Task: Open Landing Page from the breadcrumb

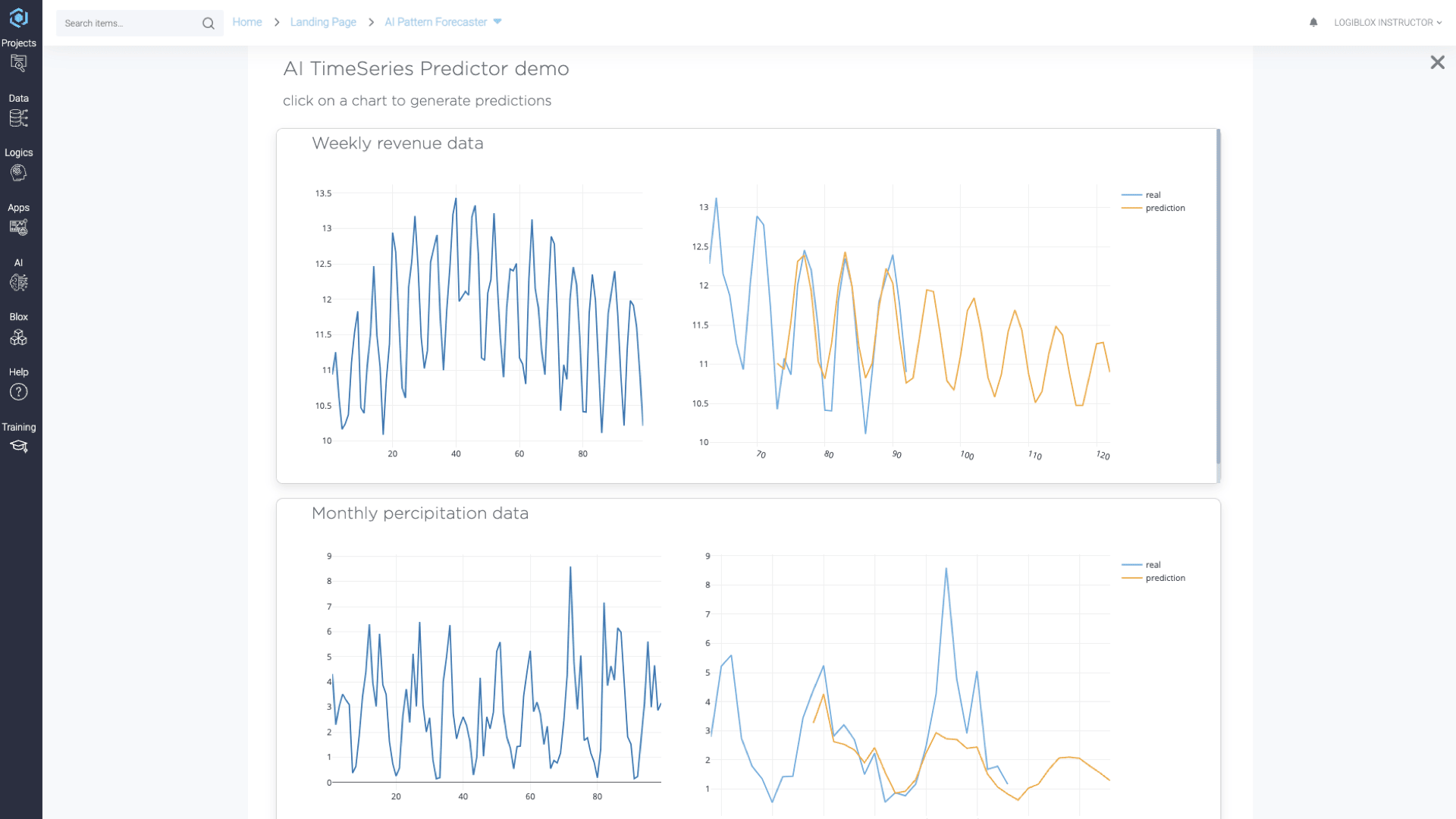Action: click(x=323, y=22)
